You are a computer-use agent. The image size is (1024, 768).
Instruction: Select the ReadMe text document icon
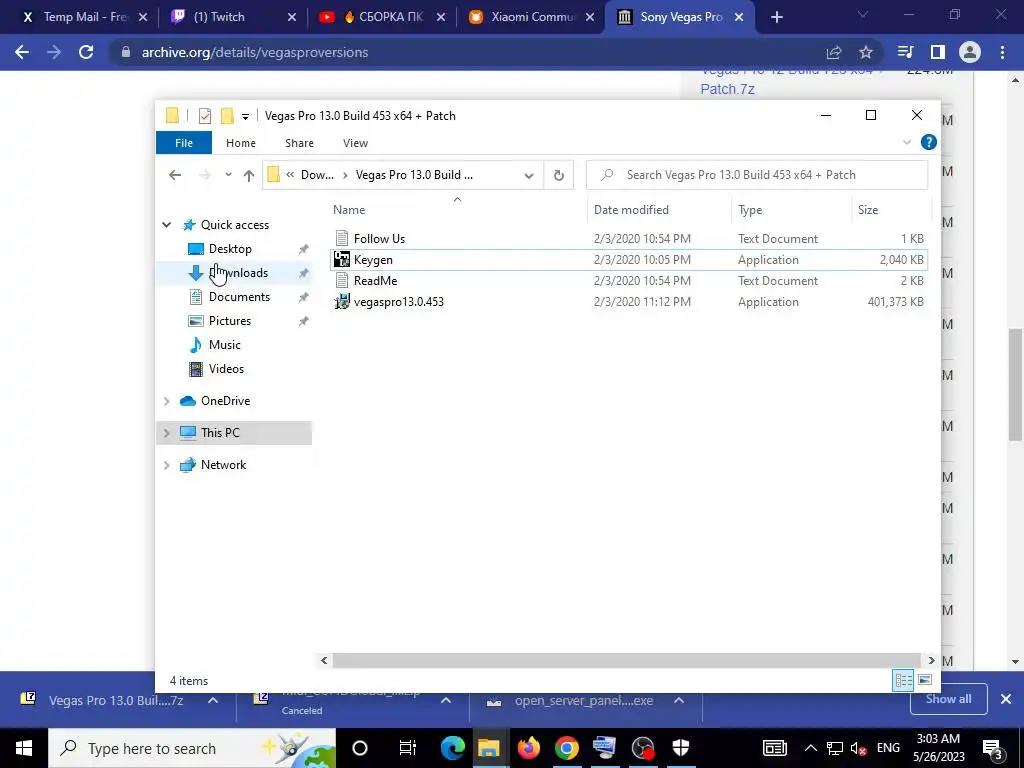pyautogui.click(x=342, y=280)
